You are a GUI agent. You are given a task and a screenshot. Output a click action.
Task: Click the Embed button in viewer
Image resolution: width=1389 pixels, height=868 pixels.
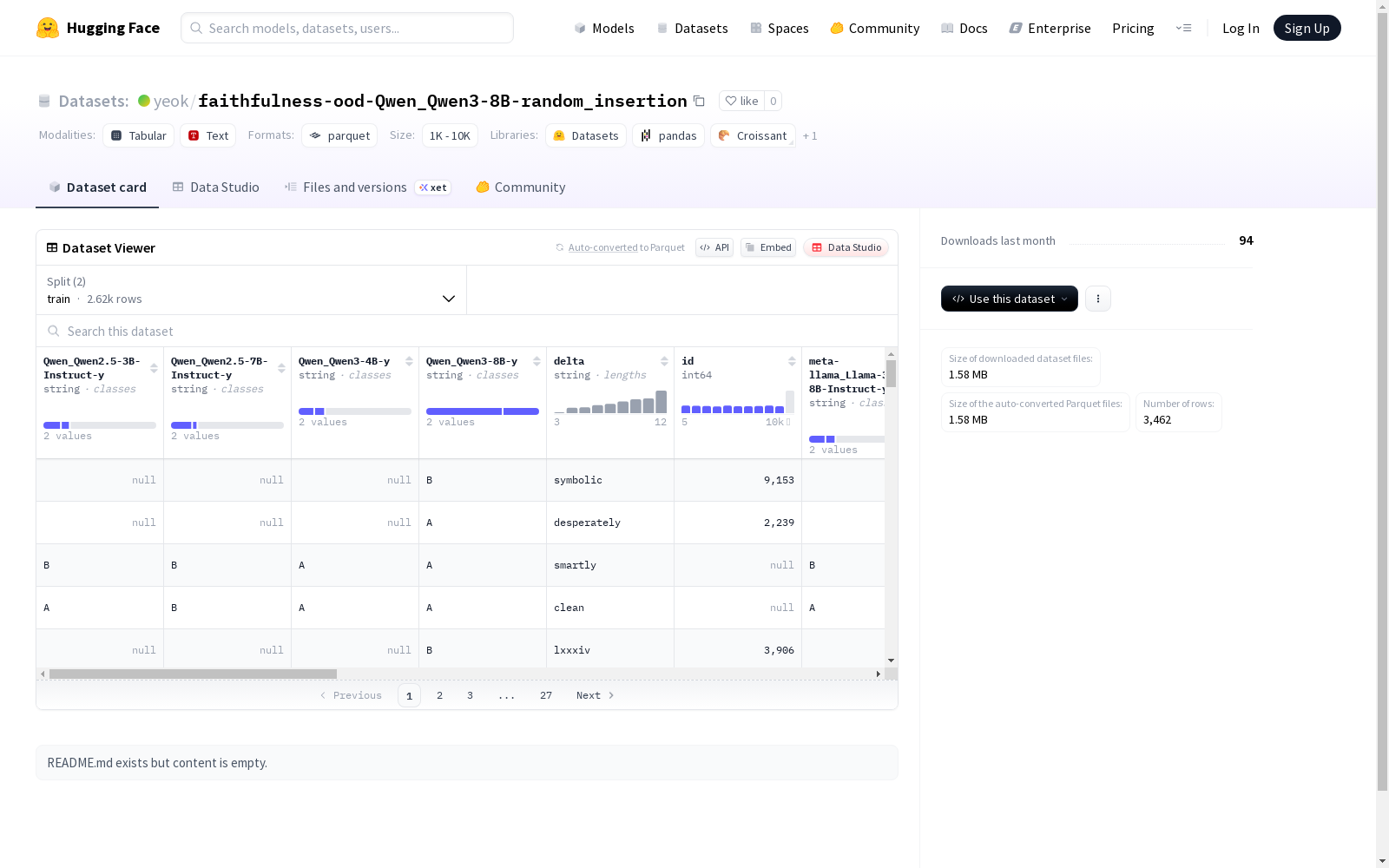point(768,247)
